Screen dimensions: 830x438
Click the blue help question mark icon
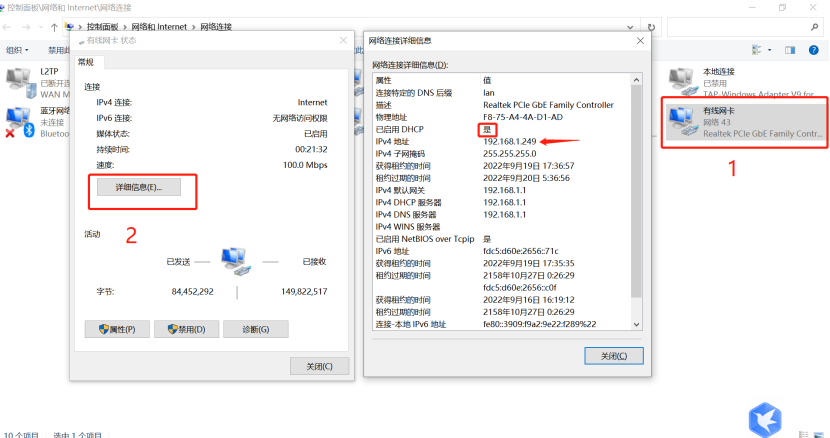pos(814,50)
